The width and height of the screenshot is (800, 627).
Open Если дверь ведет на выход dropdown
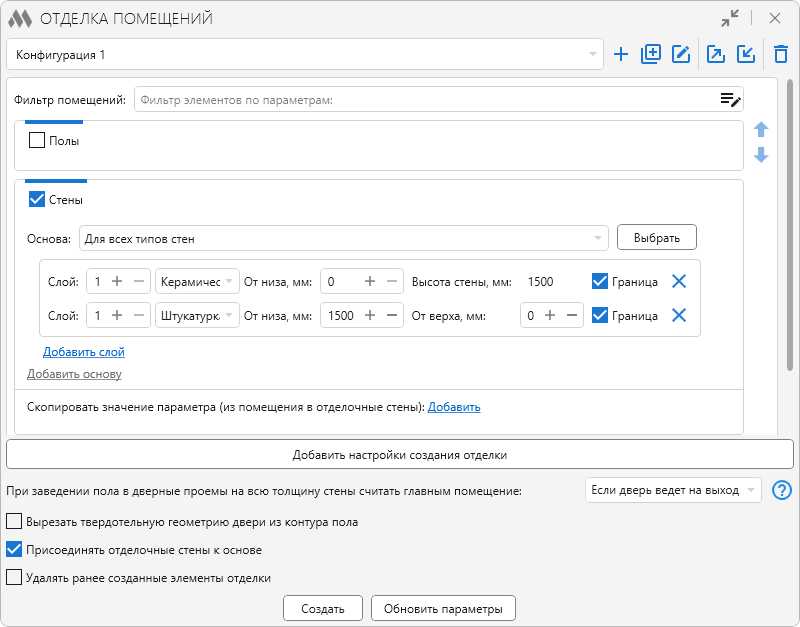pos(673,490)
